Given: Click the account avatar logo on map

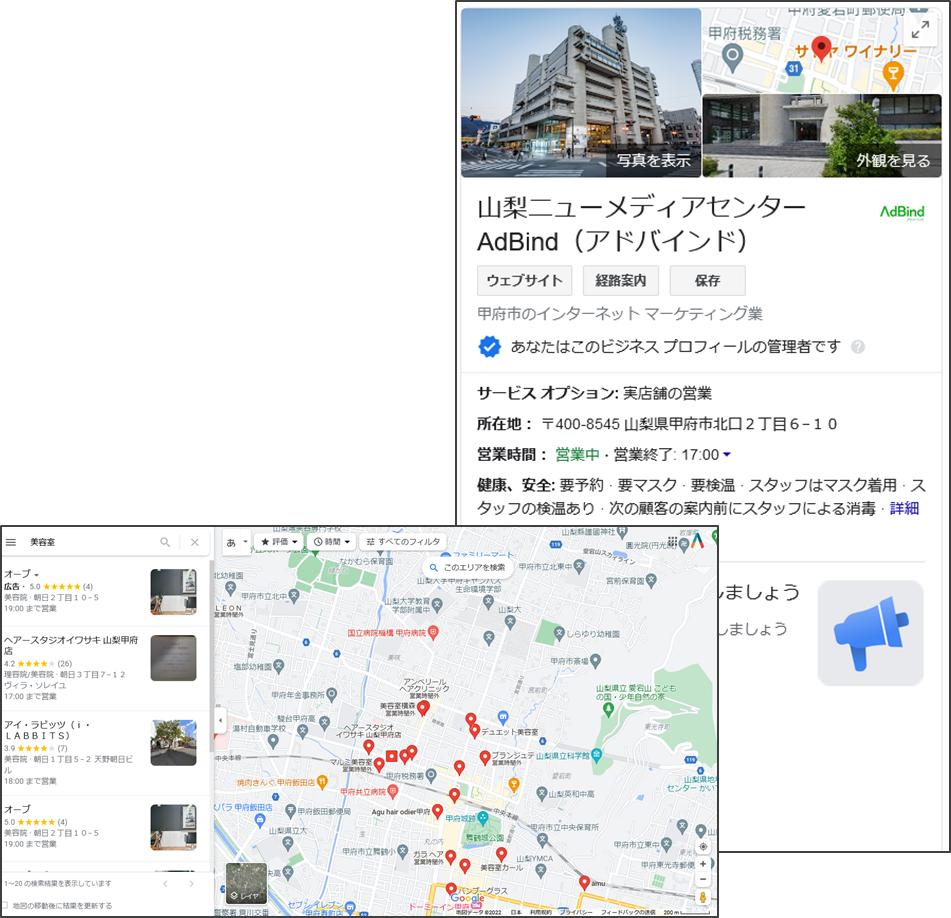Looking at the screenshot, I should [697, 540].
